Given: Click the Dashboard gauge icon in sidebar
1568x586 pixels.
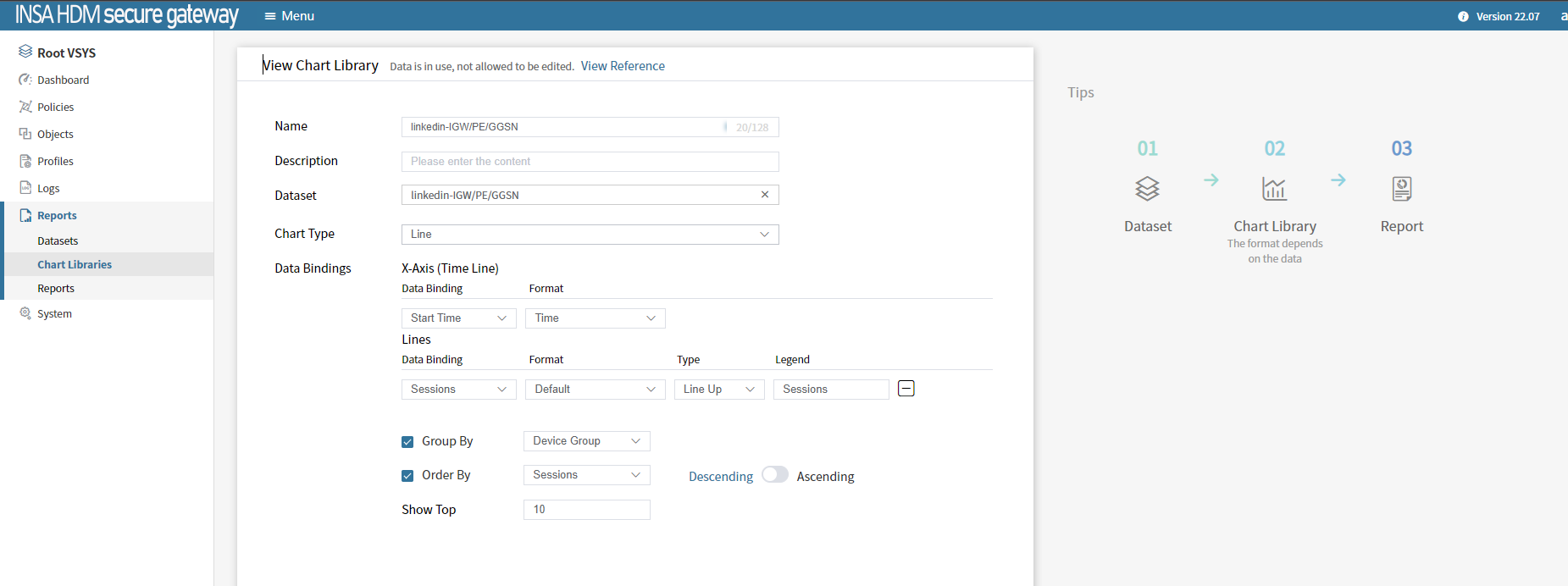Looking at the screenshot, I should tap(25, 80).
